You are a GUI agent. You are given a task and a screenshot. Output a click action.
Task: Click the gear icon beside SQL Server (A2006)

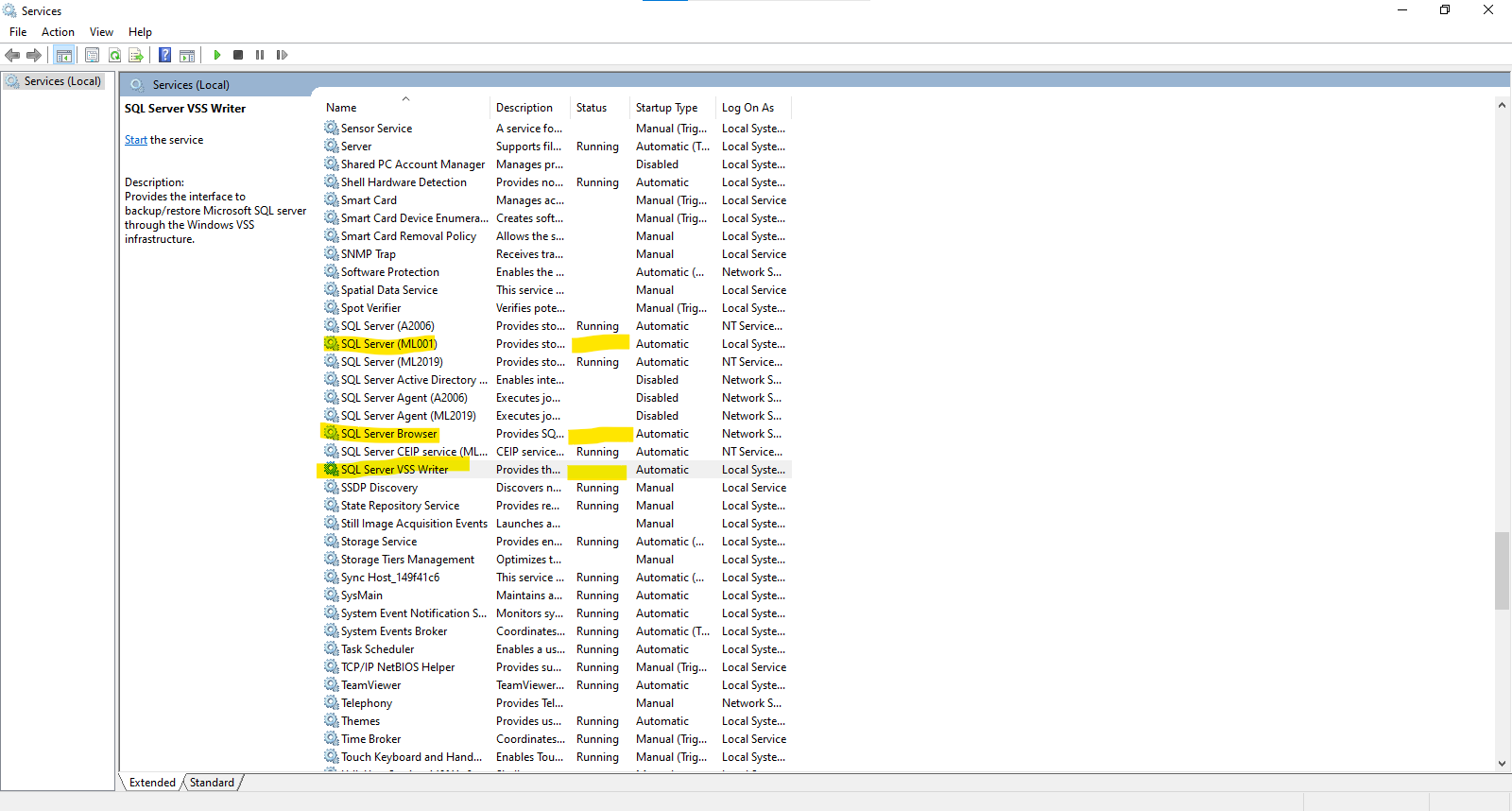click(x=332, y=325)
